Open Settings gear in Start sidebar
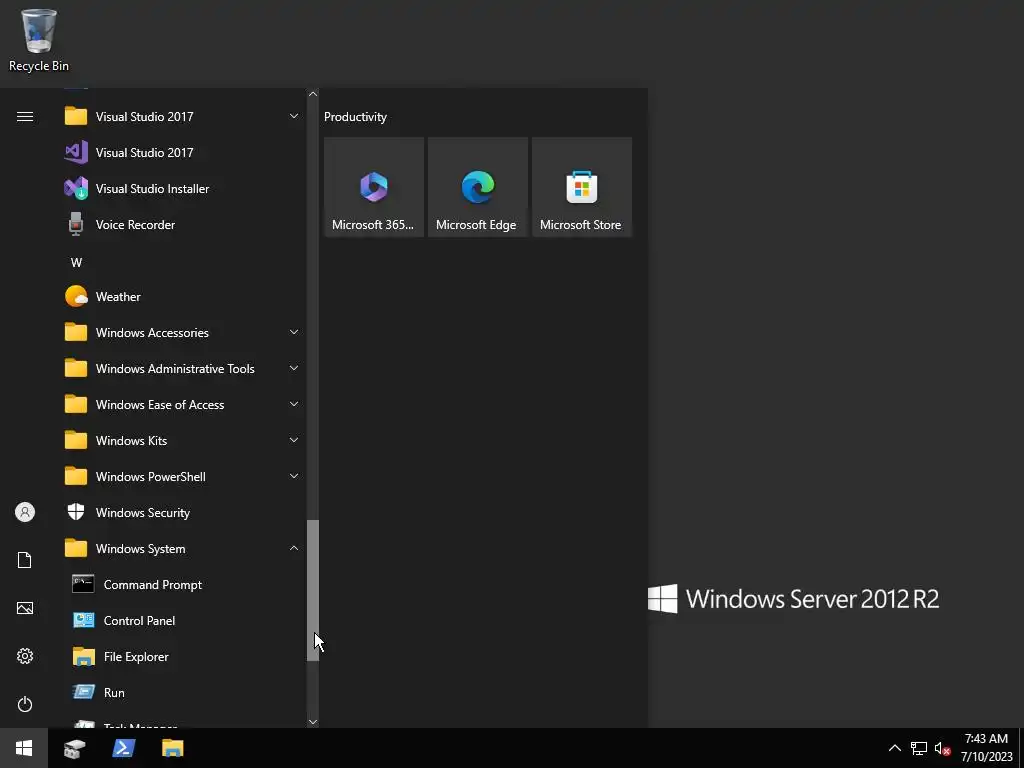 pos(25,656)
